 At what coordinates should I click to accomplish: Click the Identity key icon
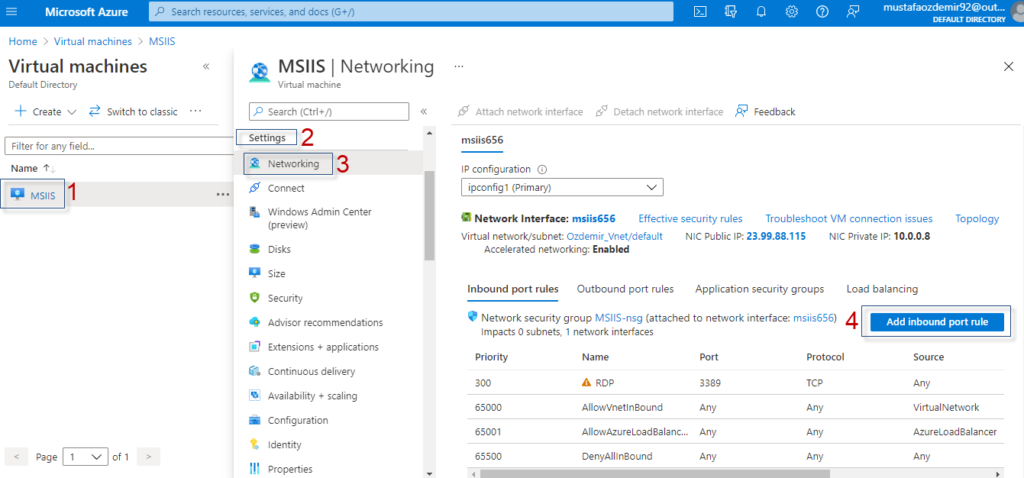(x=255, y=445)
